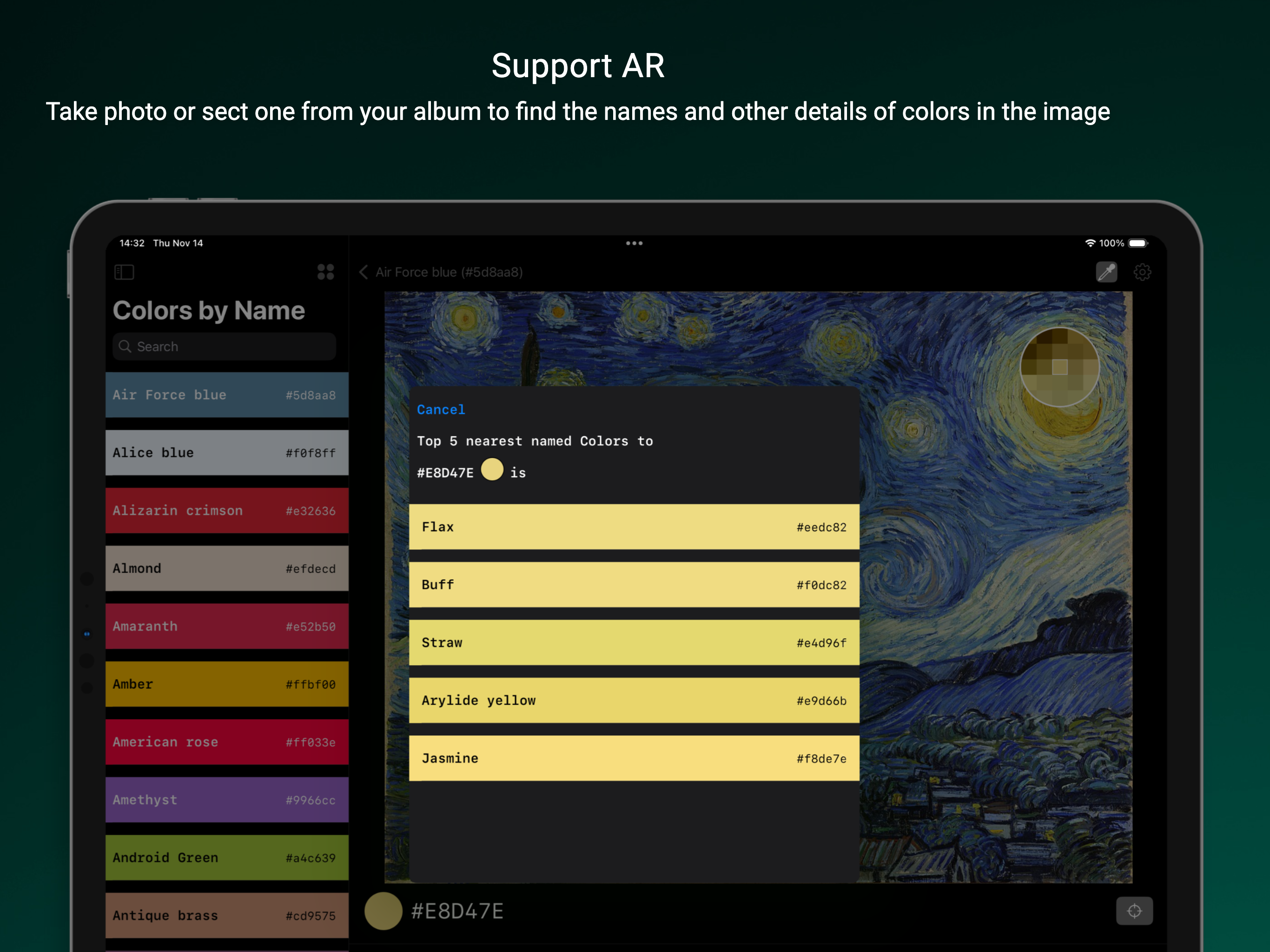Click the #E8D47E hex value at bottom

457,911
